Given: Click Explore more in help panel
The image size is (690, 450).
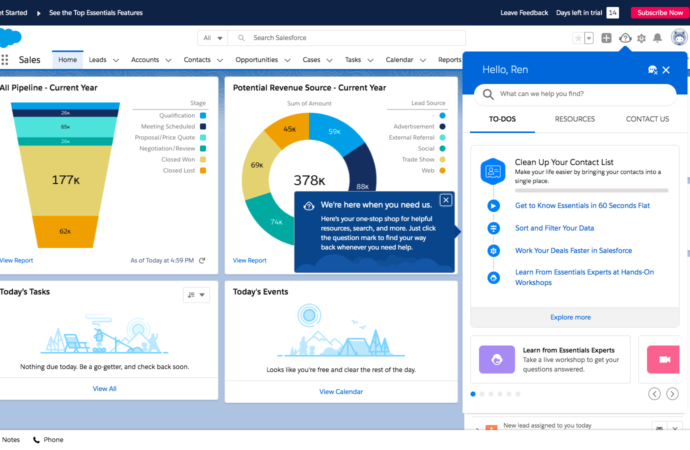Looking at the screenshot, I should [570, 318].
